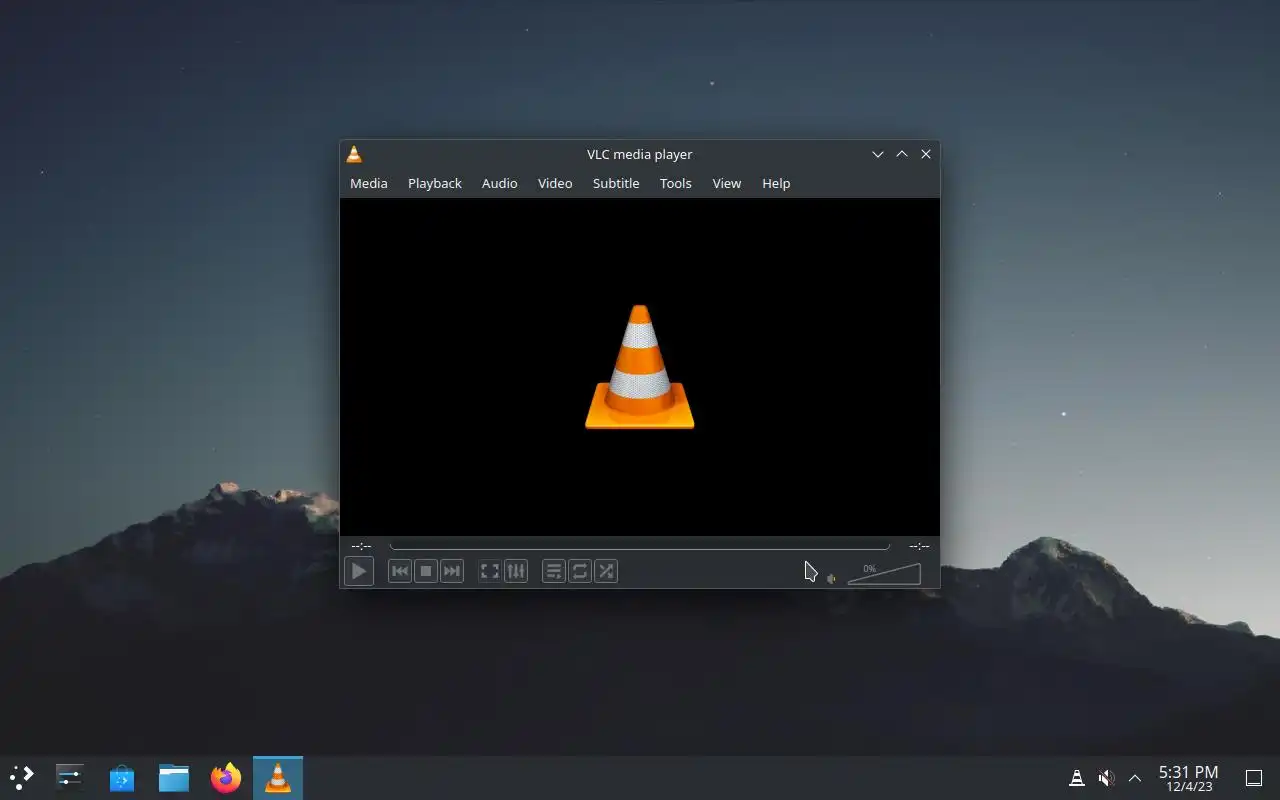The image size is (1280, 800).
Task: Open the Video menu
Action: [x=555, y=183]
